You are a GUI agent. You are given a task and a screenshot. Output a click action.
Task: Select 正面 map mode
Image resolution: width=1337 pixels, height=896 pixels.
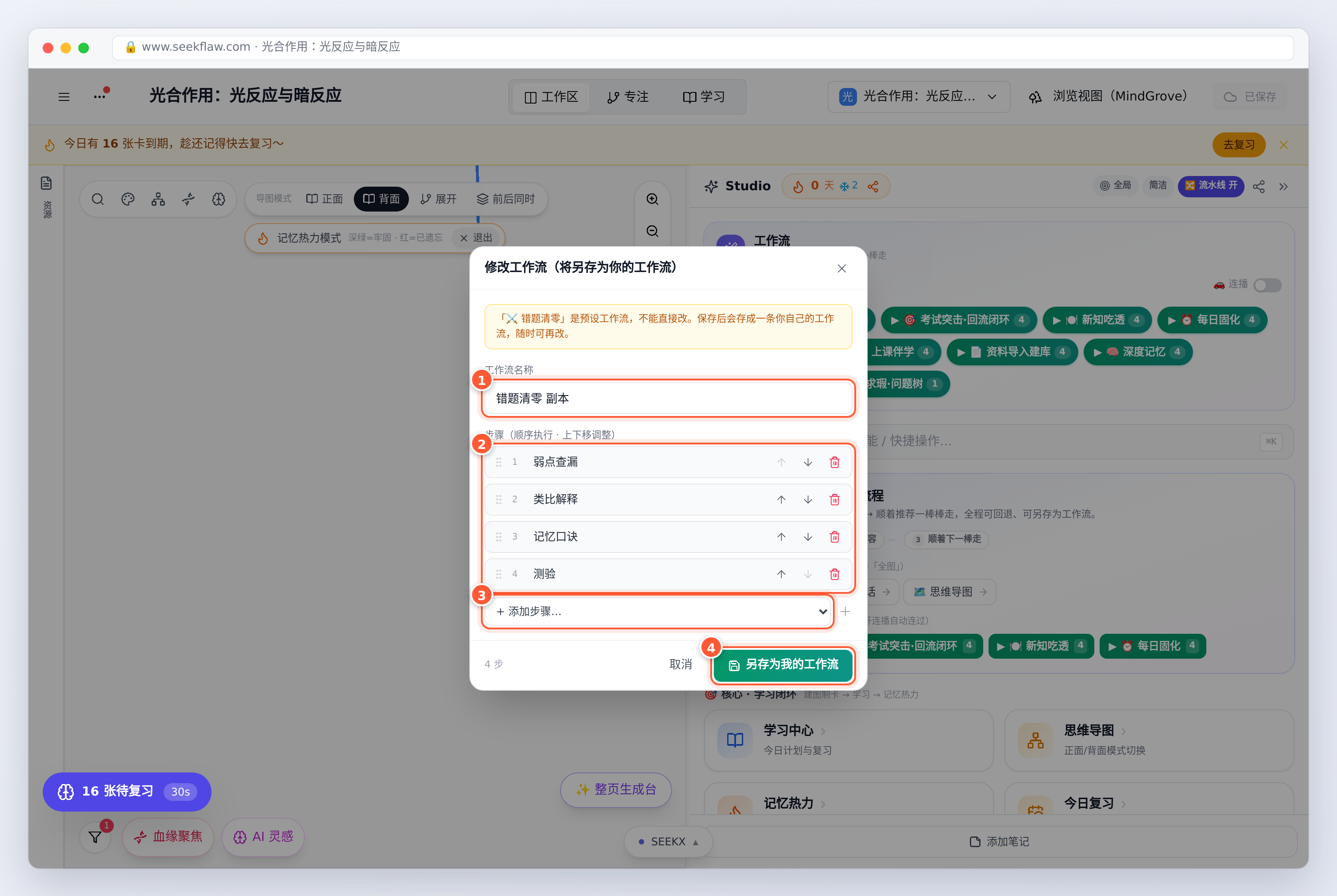[324, 199]
